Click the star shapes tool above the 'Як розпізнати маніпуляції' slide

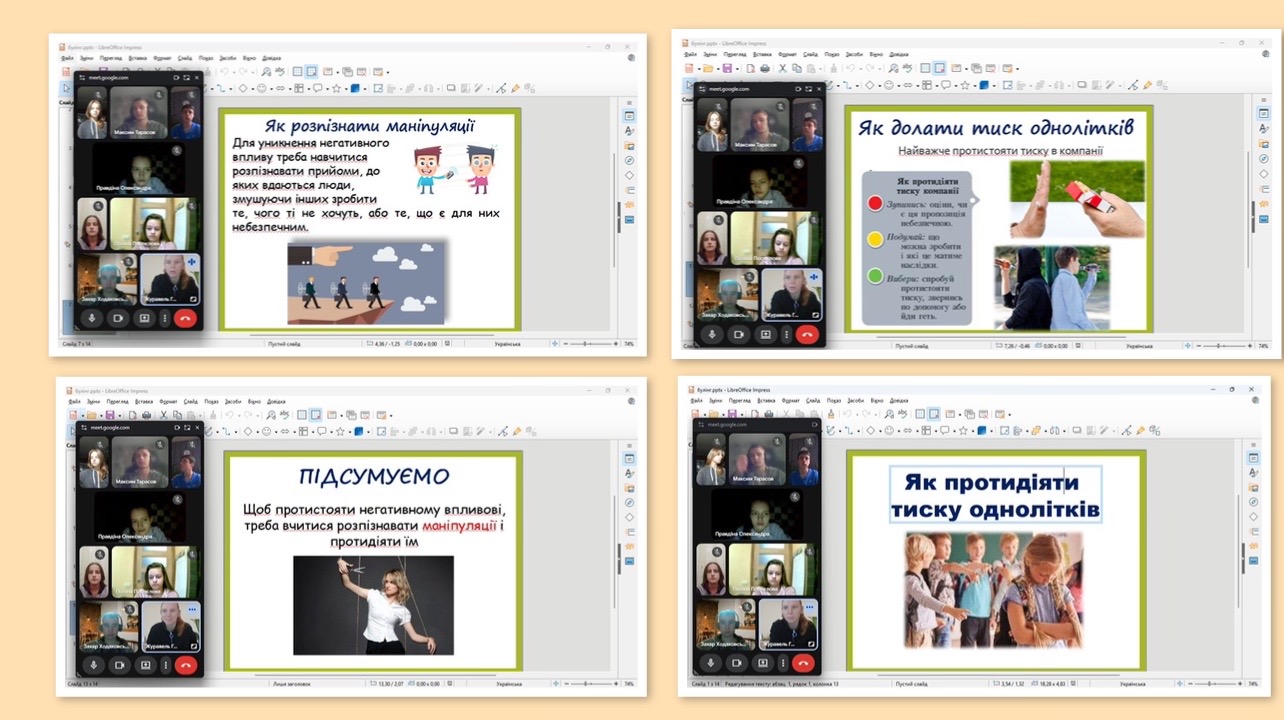click(x=337, y=88)
